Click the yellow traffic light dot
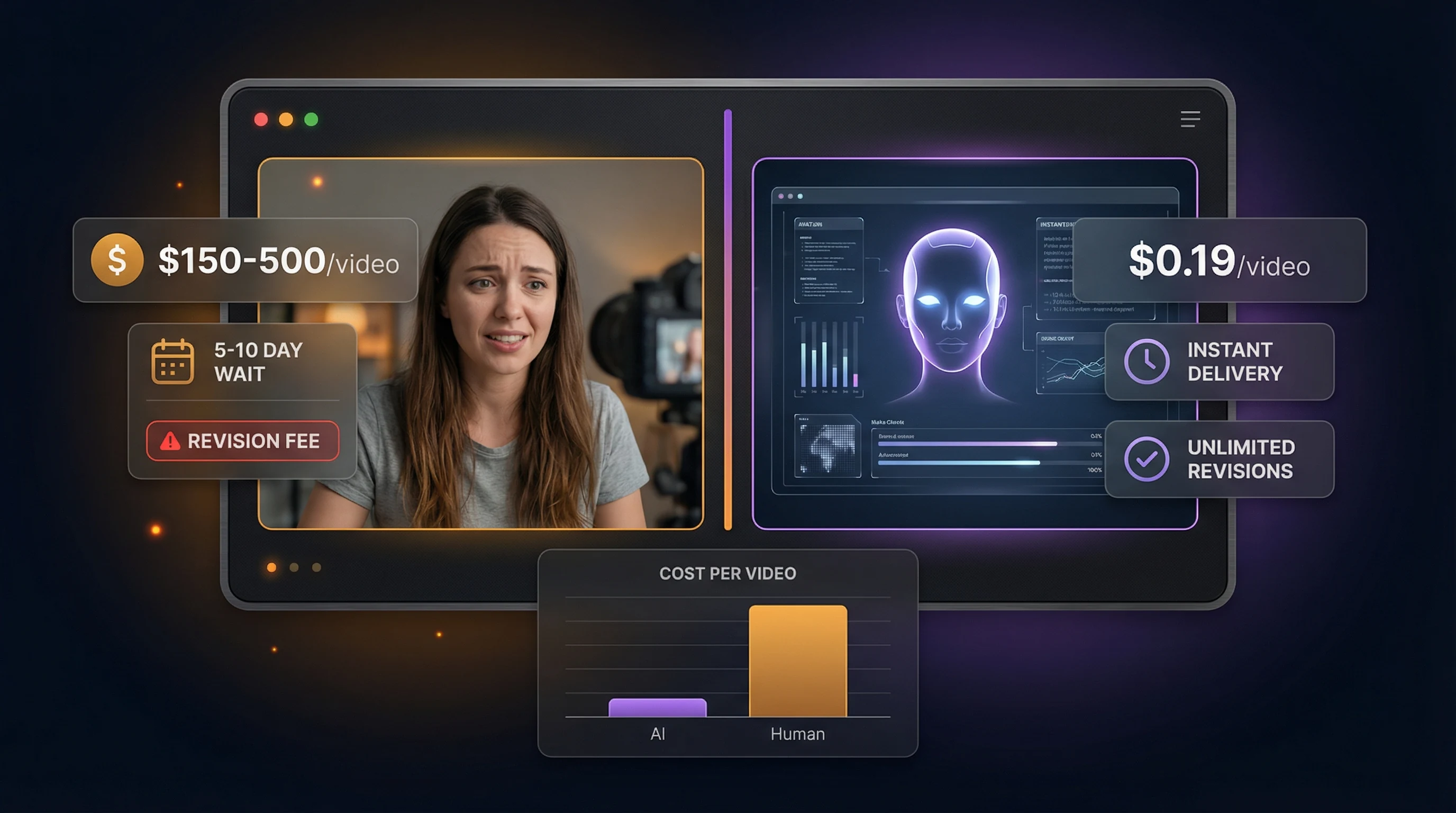This screenshot has width=1456, height=813. (x=287, y=119)
